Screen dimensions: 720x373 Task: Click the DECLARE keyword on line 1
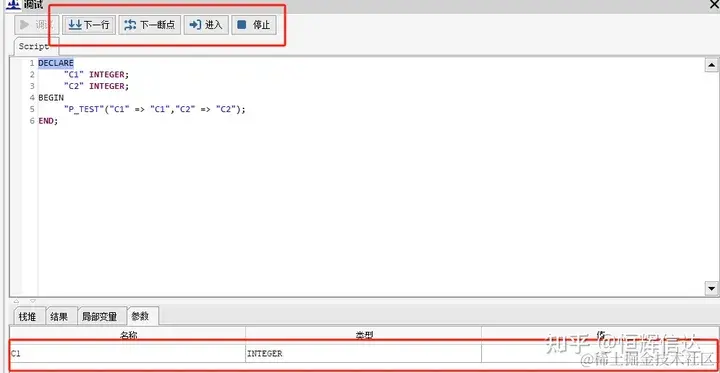pyautogui.click(x=56, y=63)
